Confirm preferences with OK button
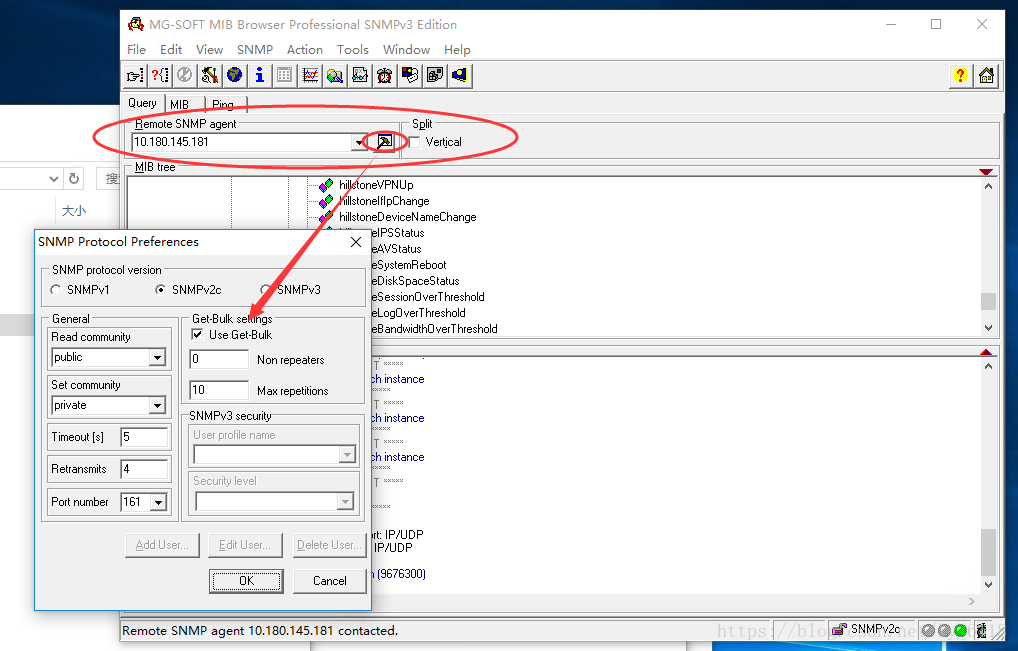Screen dimensions: 1018x651 [246, 581]
